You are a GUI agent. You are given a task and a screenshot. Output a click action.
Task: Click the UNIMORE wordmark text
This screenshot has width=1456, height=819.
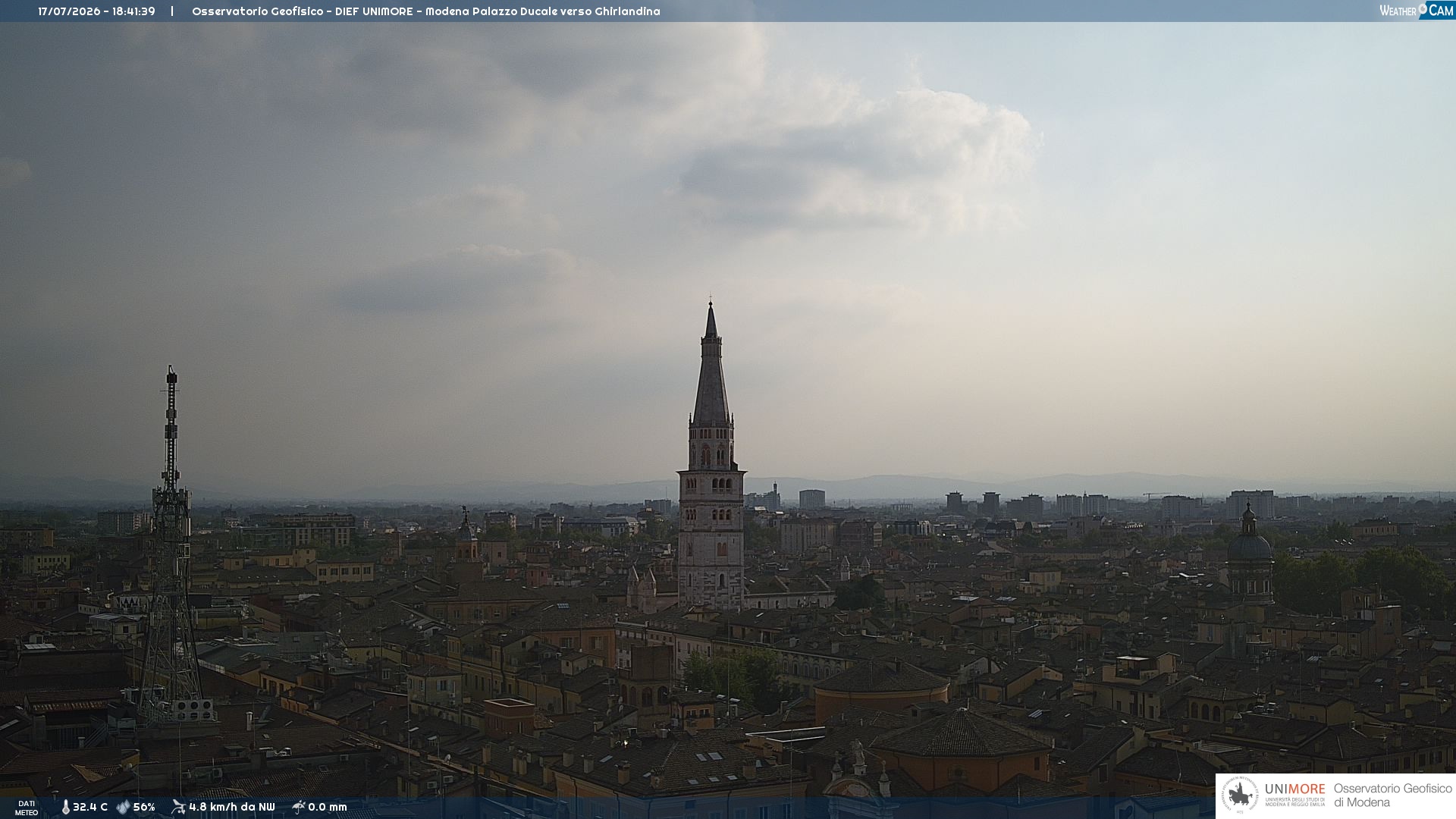click(x=1295, y=789)
